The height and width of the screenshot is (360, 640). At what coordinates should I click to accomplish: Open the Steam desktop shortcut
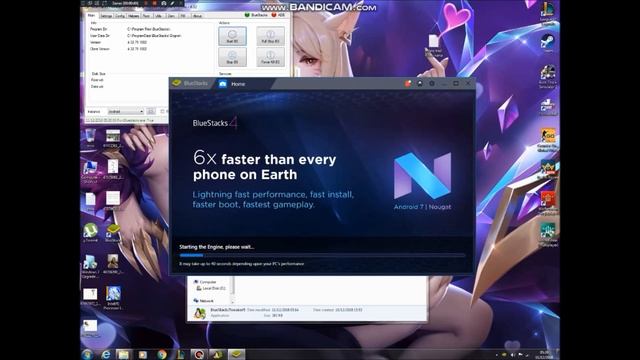click(x=547, y=43)
